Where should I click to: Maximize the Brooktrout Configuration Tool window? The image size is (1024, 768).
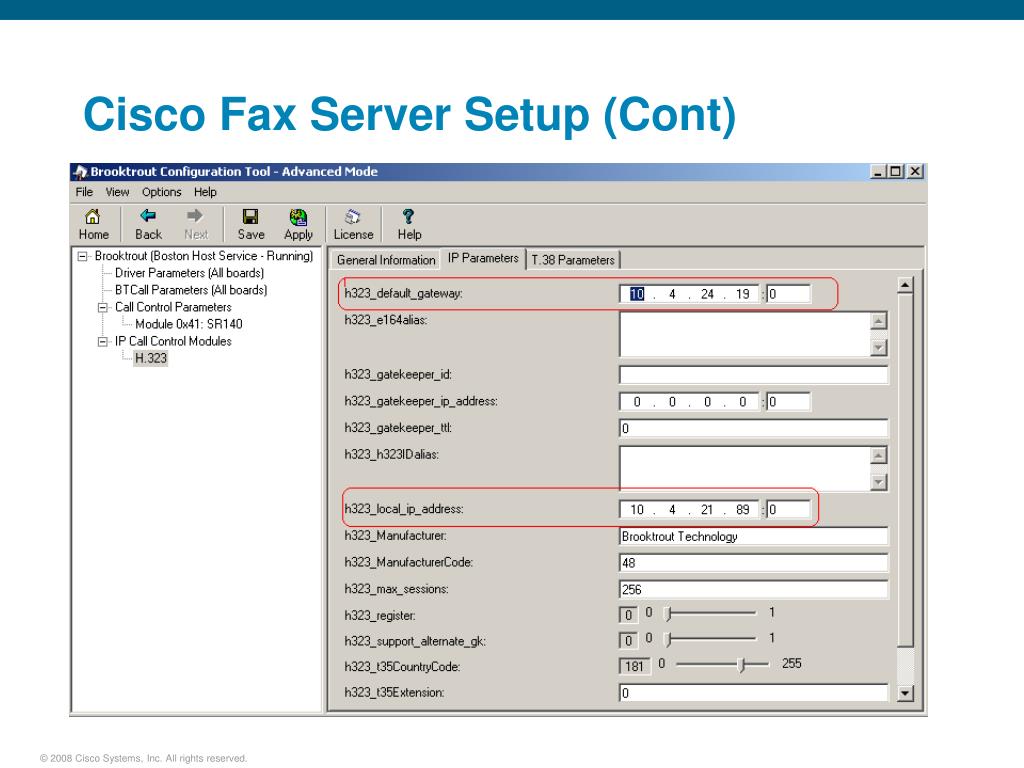[895, 172]
